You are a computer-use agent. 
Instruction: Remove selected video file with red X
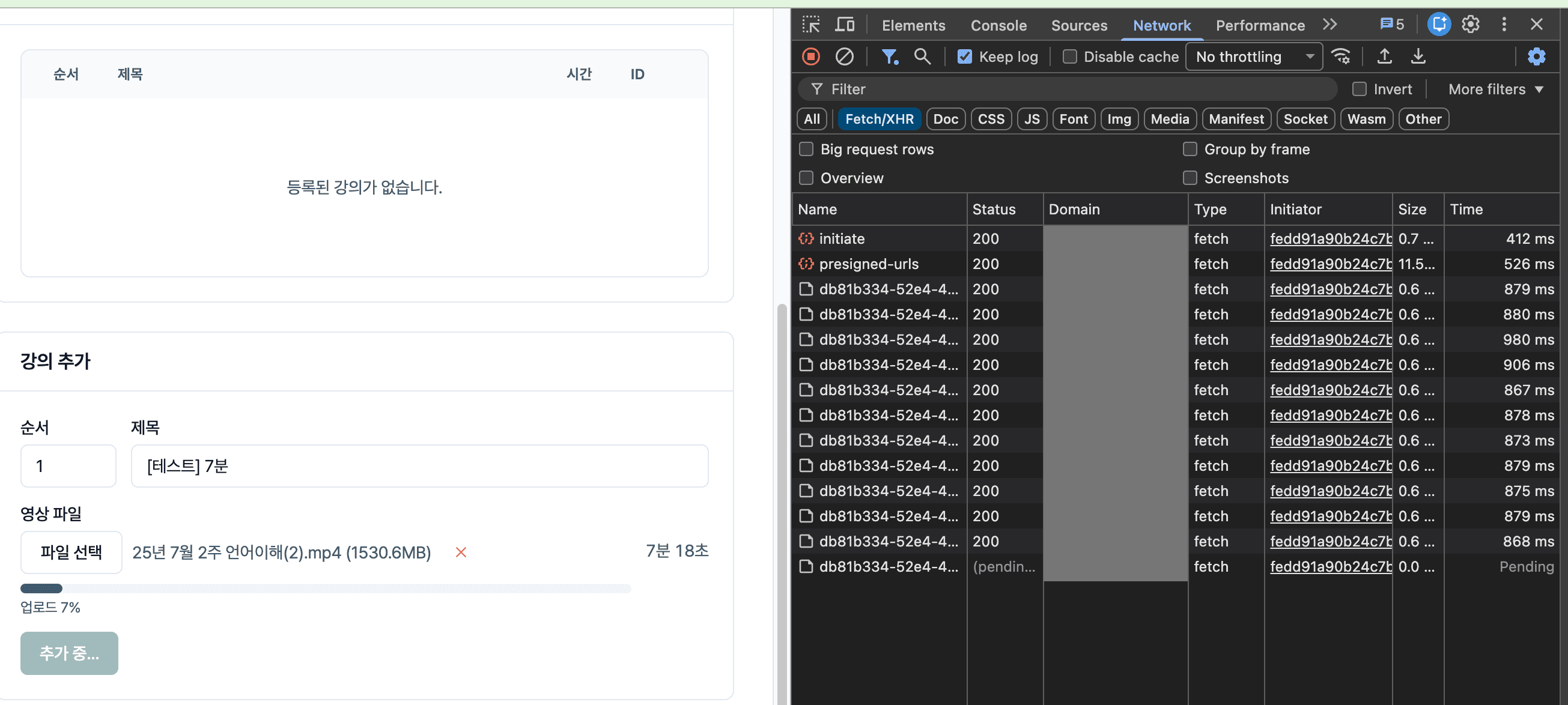(461, 552)
